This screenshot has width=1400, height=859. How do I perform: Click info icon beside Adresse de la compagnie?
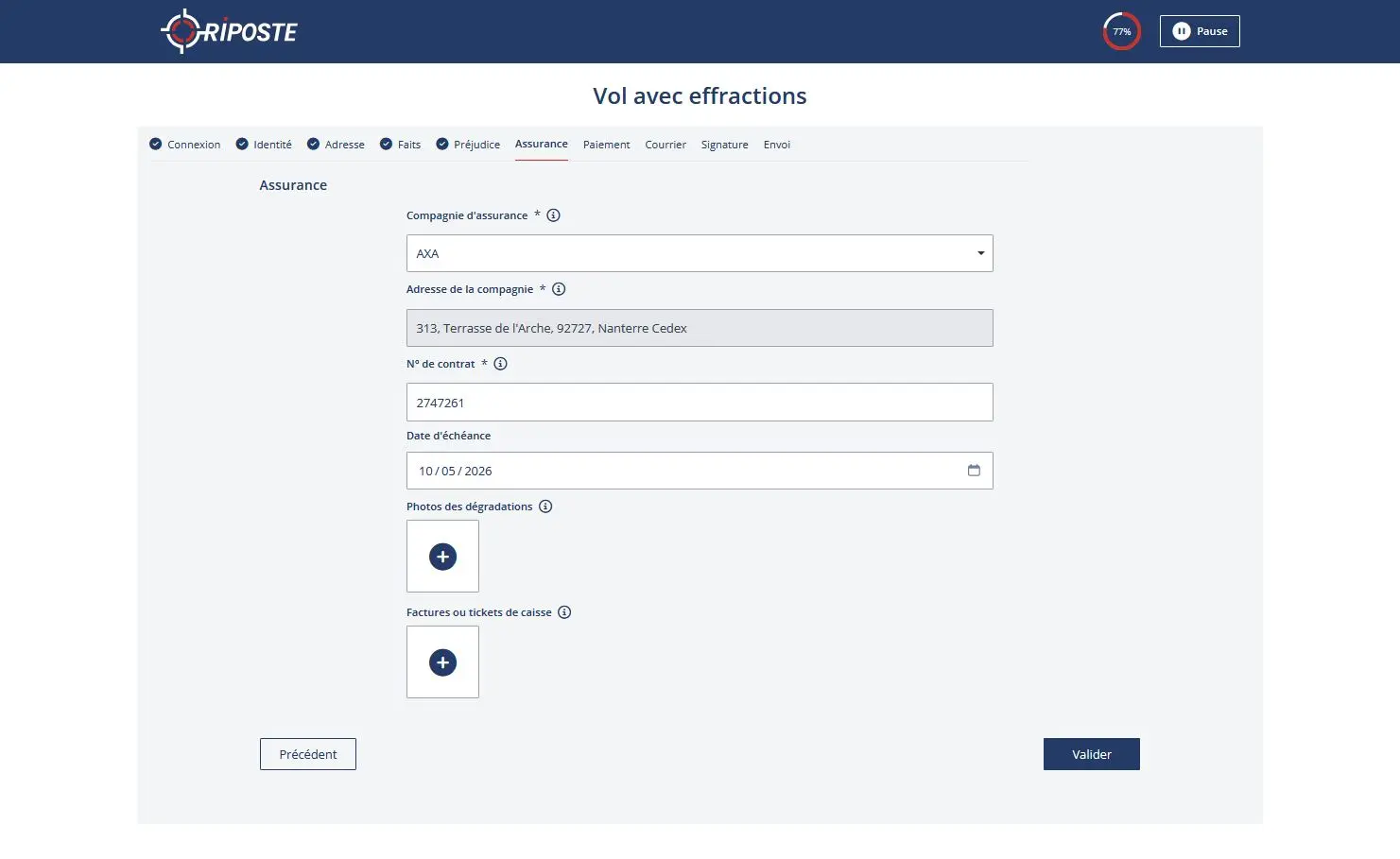(559, 289)
